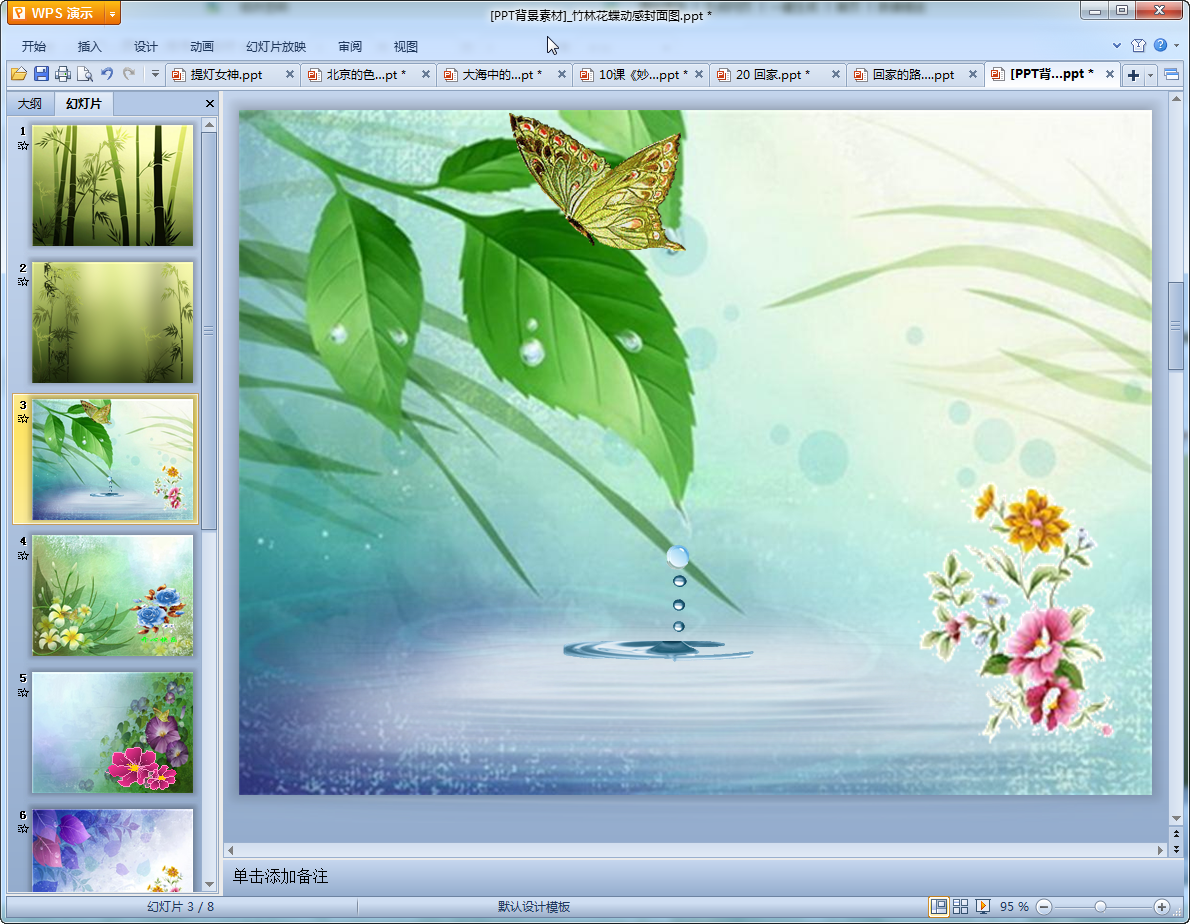Zoom in with plus button
The image size is (1190, 924).
[1162, 907]
